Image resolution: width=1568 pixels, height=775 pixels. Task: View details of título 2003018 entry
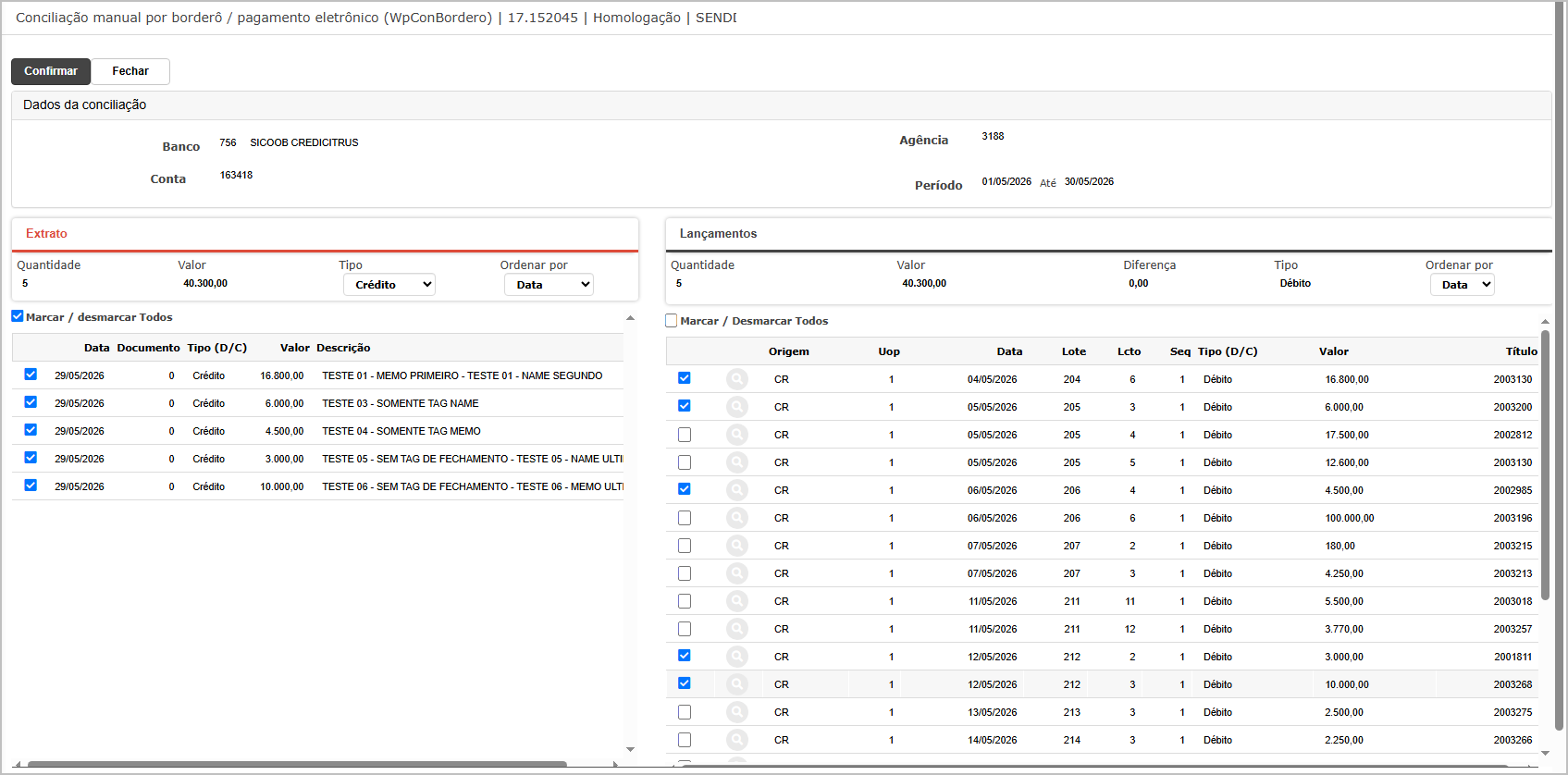[x=736, y=601]
